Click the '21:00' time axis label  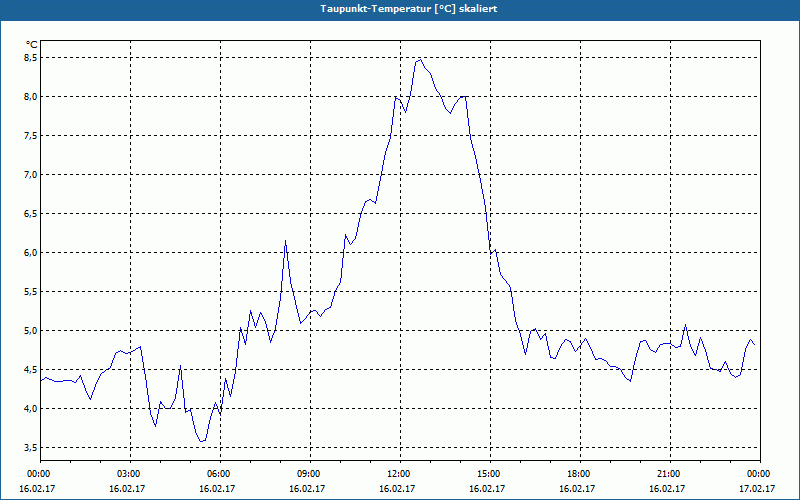670,474
